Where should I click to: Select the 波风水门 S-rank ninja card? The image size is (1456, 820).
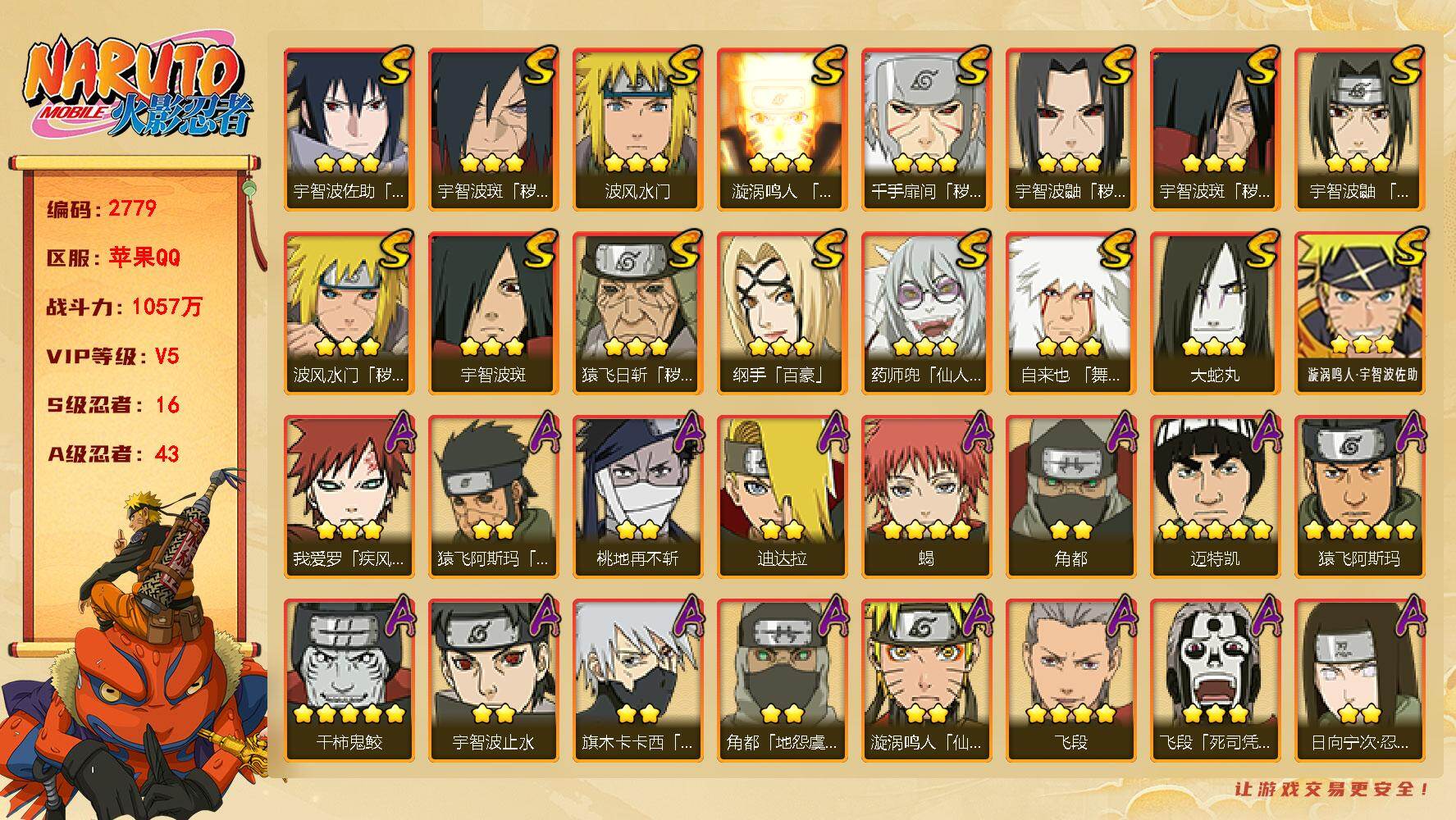(x=637, y=130)
